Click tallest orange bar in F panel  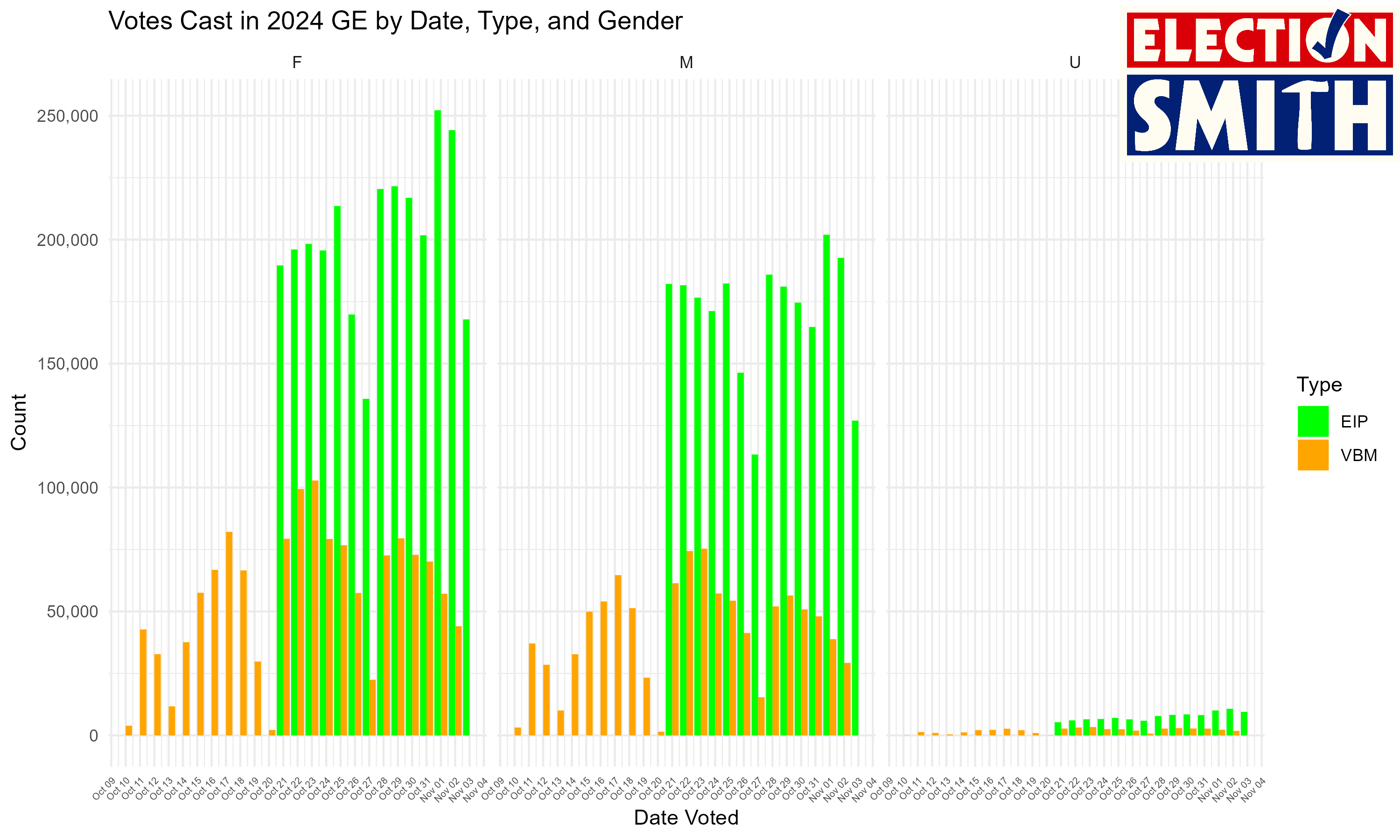coord(315,609)
